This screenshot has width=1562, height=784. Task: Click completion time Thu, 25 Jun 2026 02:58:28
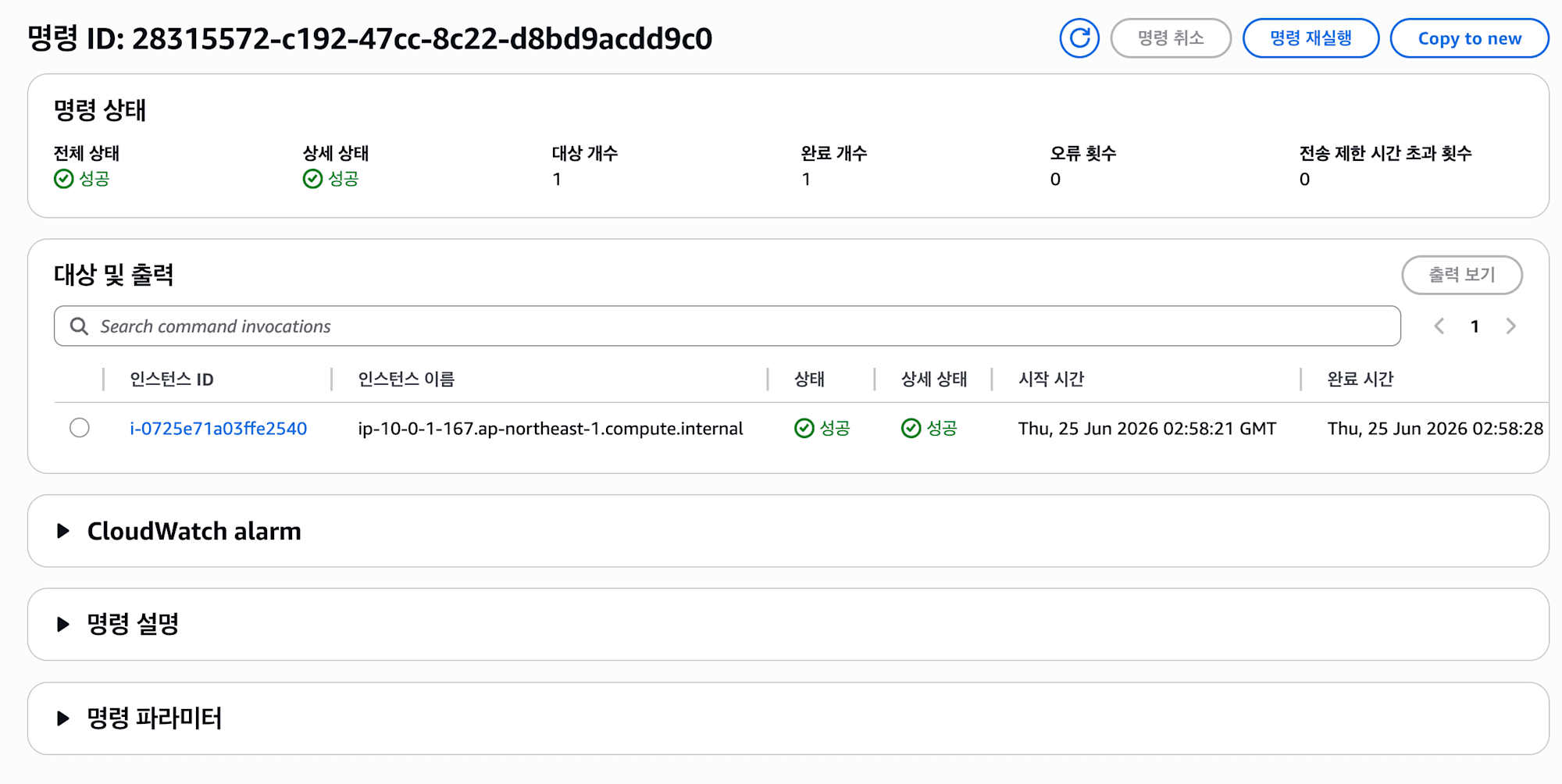tap(1435, 428)
